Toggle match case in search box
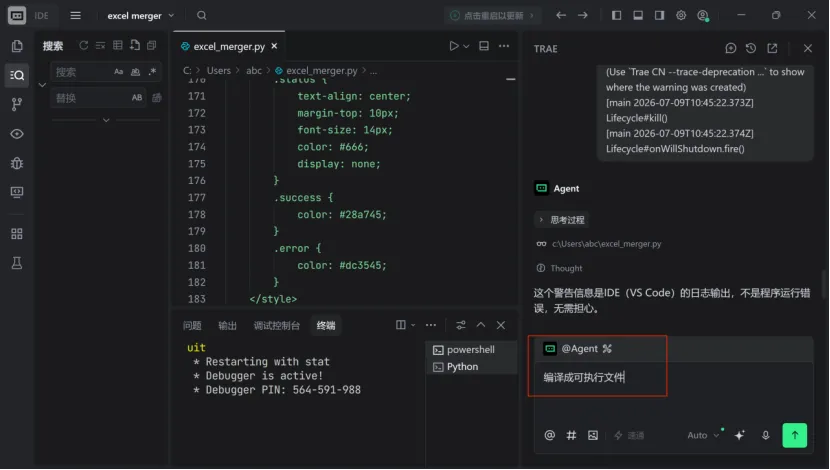This screenshot has height=470, width=830. point(119,71)
